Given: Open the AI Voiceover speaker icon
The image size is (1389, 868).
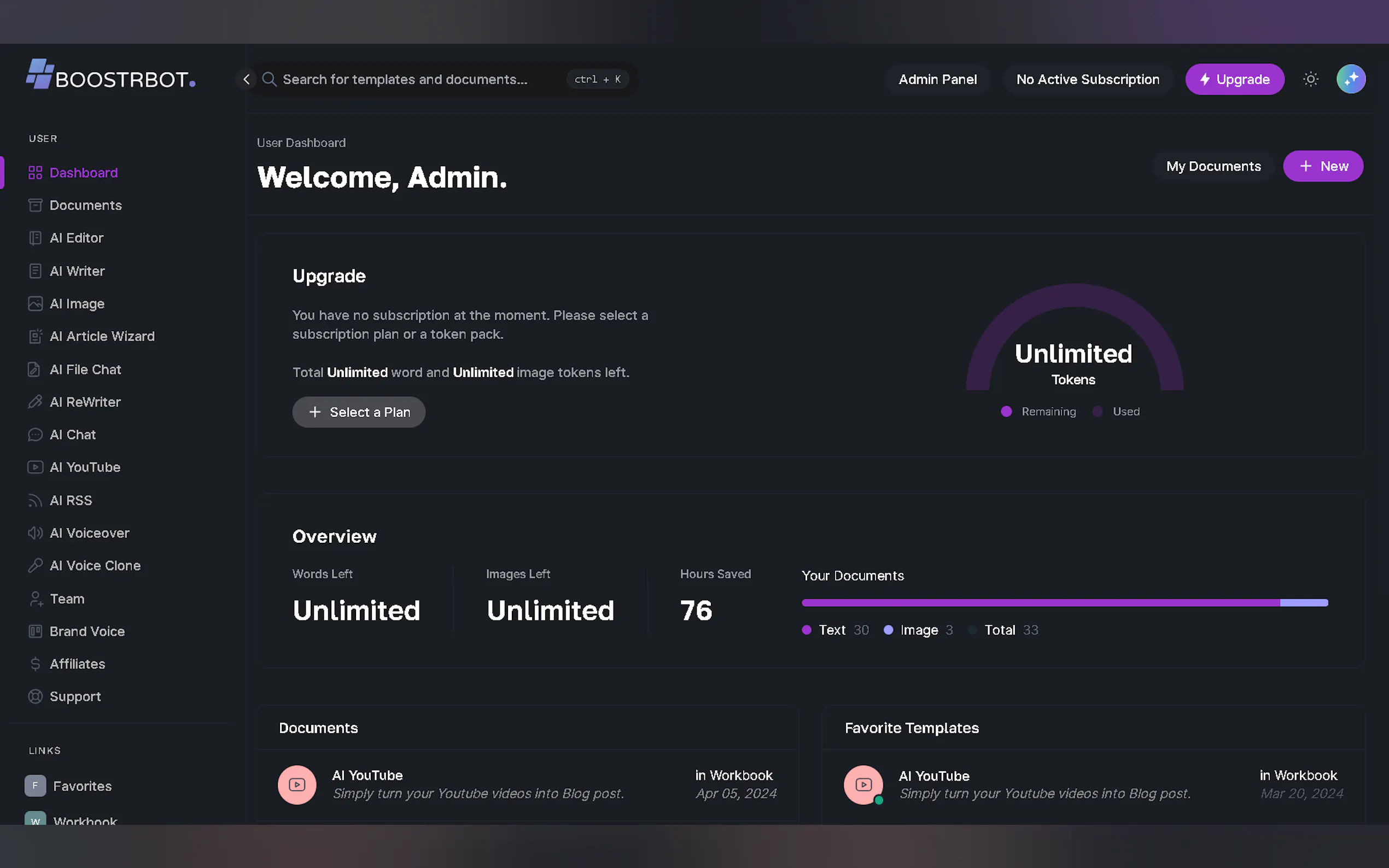Looking at the screenshot, I should click(35, 533).
